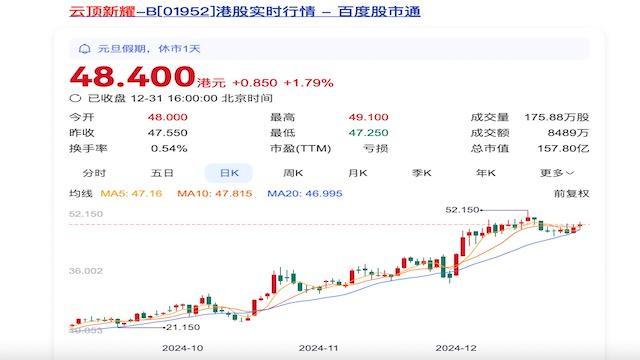Click the 均线 moving average label
The width and height of the screenshot is (640, 360).
tap(81, 193)
